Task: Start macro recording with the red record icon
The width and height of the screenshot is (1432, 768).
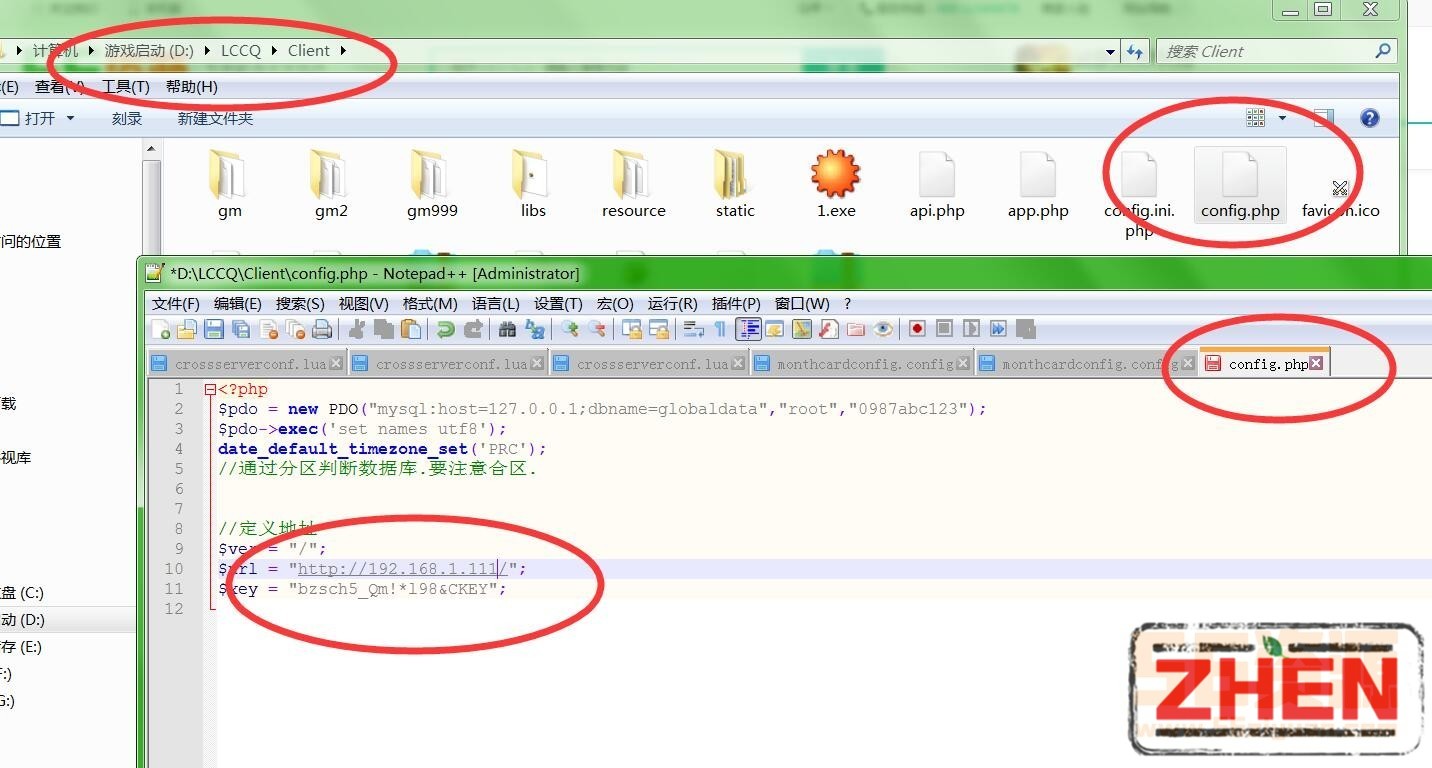Action: [x=917, y=329]
